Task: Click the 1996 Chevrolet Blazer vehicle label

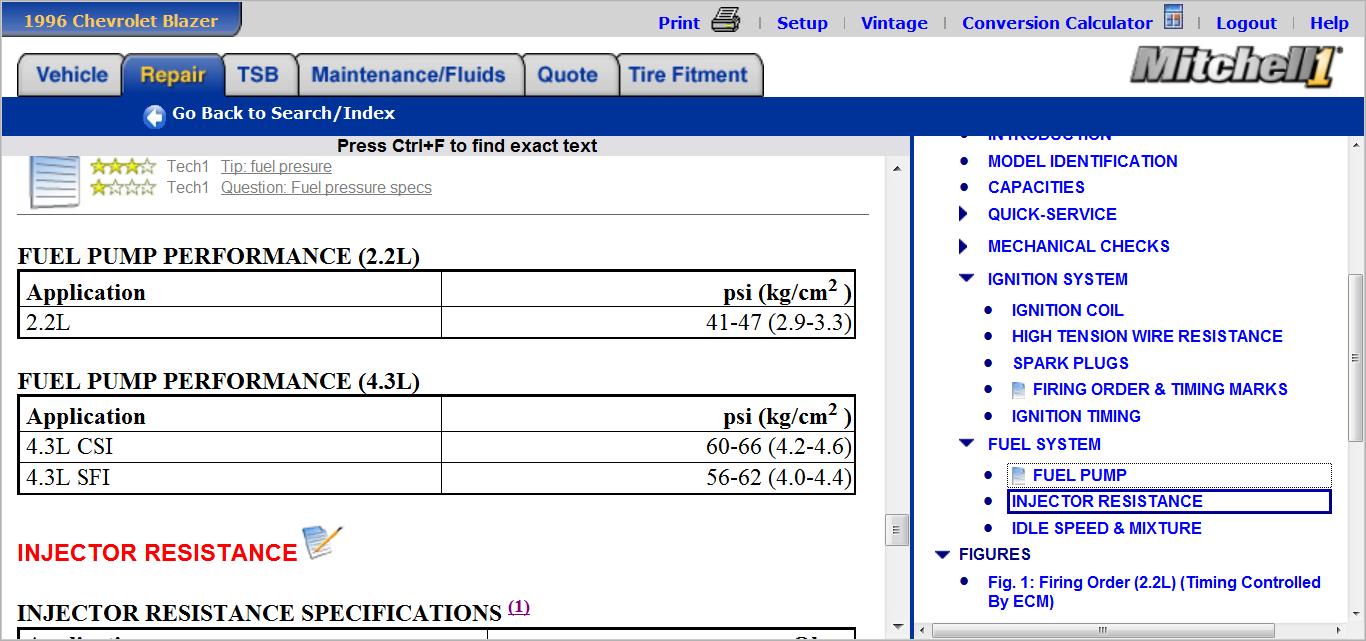Action: coord(122,20)
